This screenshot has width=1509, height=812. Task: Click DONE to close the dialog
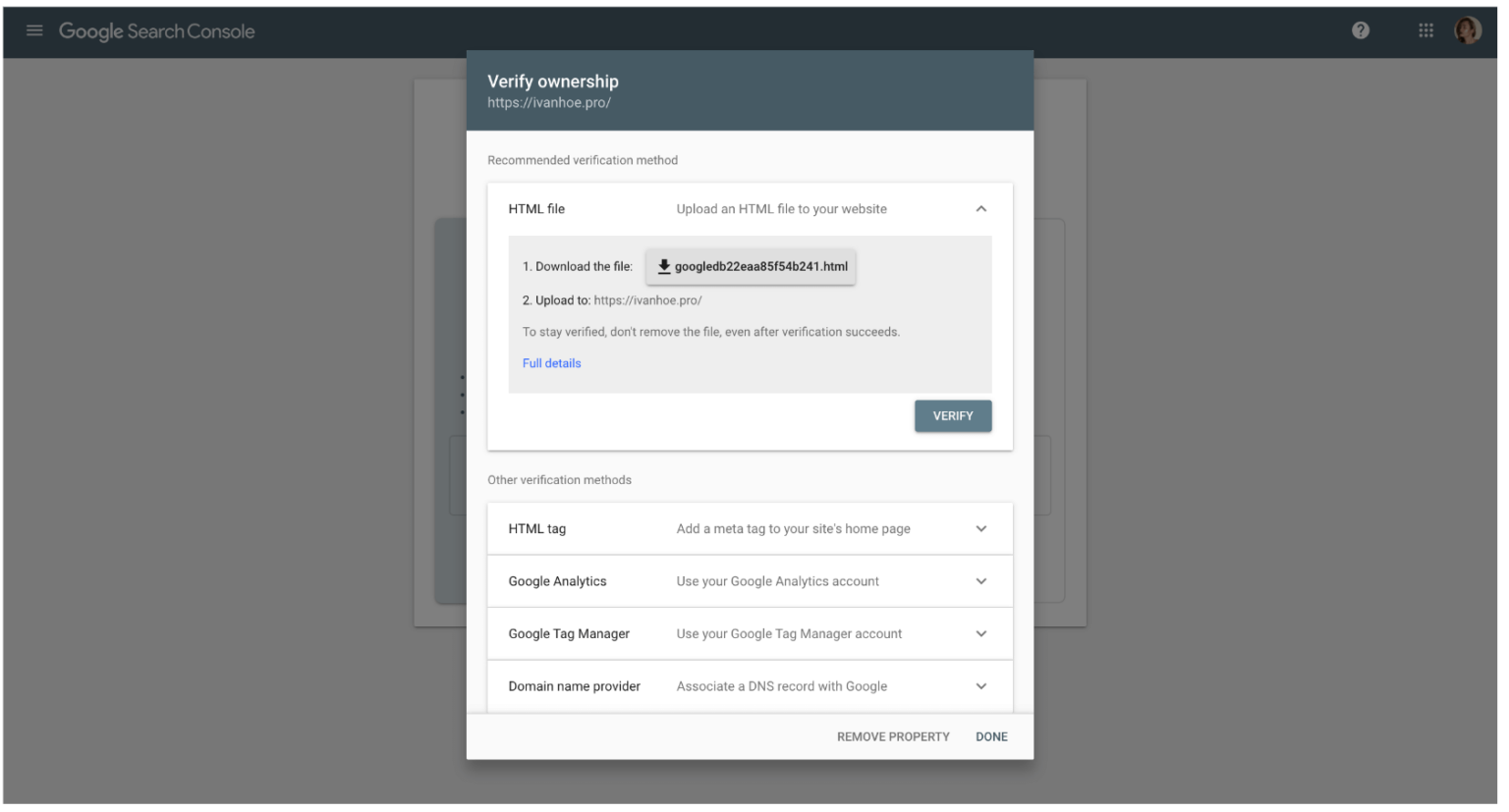[x=991, y=736]
